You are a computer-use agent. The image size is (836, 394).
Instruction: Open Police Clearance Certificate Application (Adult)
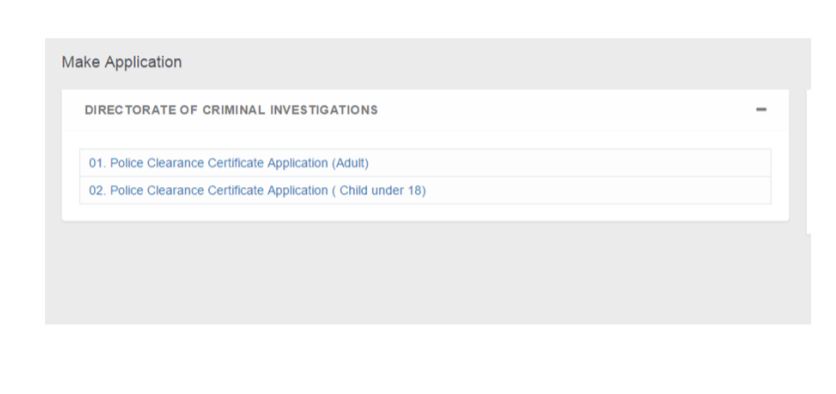[229, 163]
